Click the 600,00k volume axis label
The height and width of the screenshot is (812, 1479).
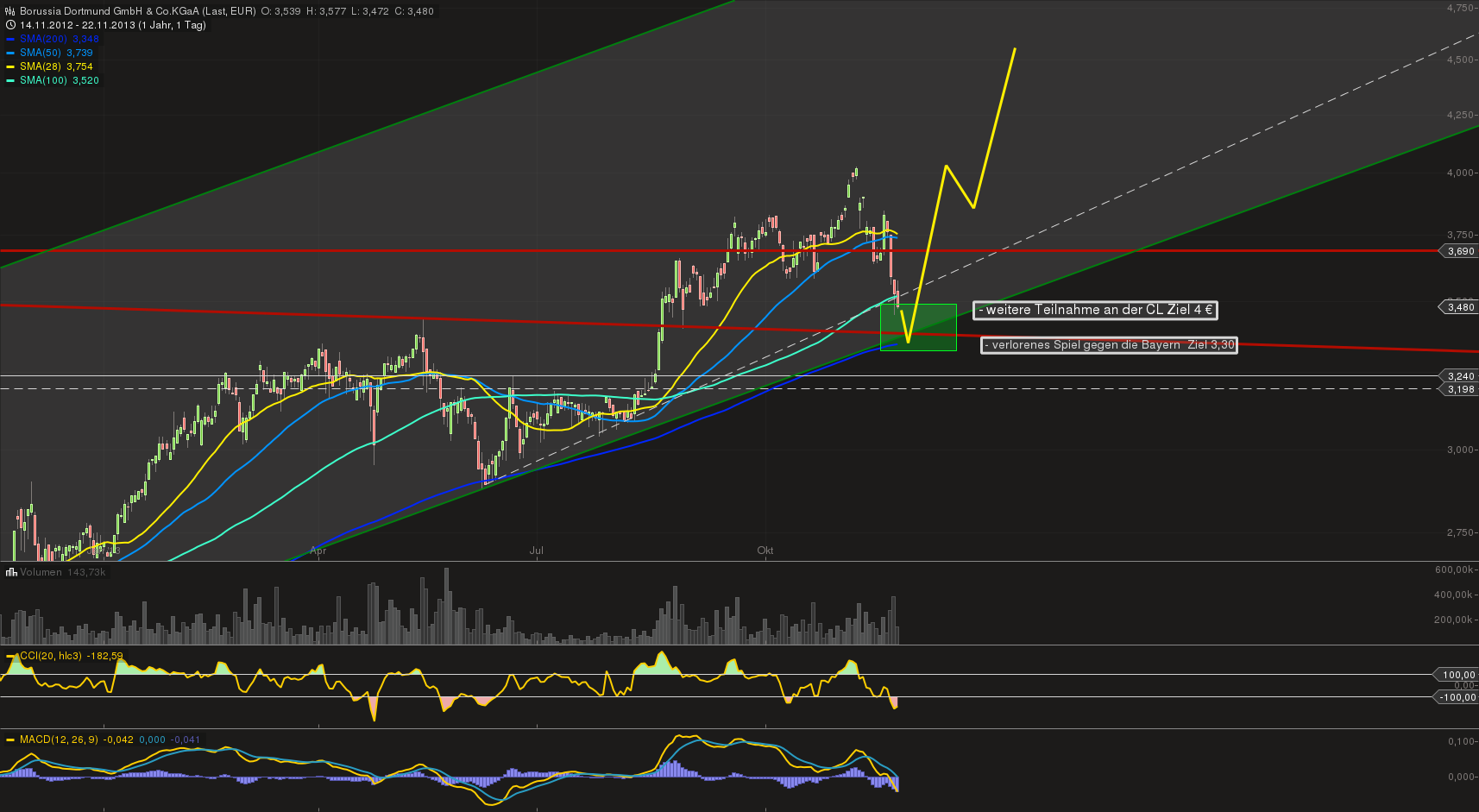[x=1455, y=570]
